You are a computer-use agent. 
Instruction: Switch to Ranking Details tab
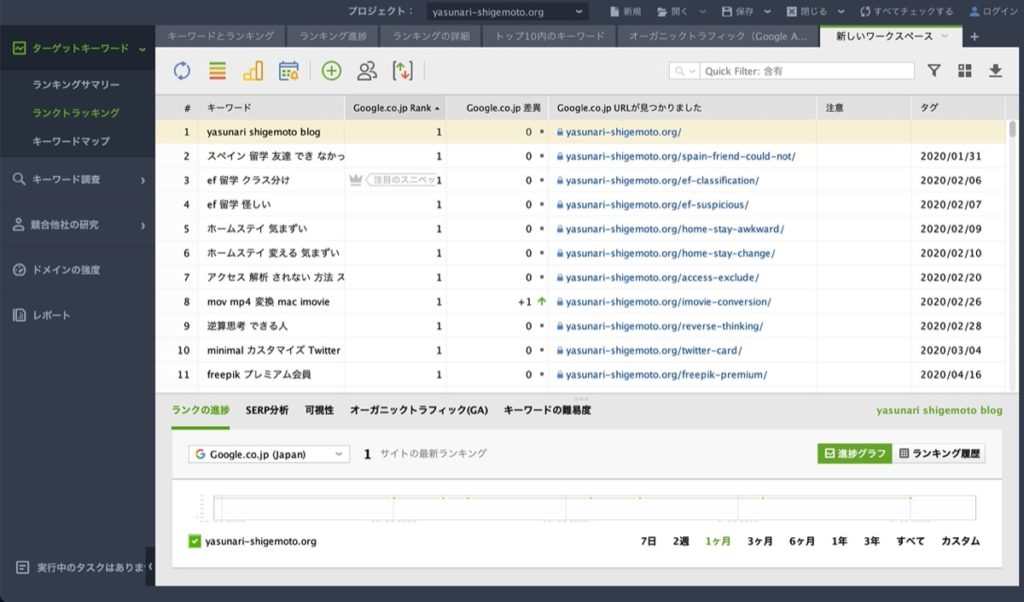(x=431, y=37)
